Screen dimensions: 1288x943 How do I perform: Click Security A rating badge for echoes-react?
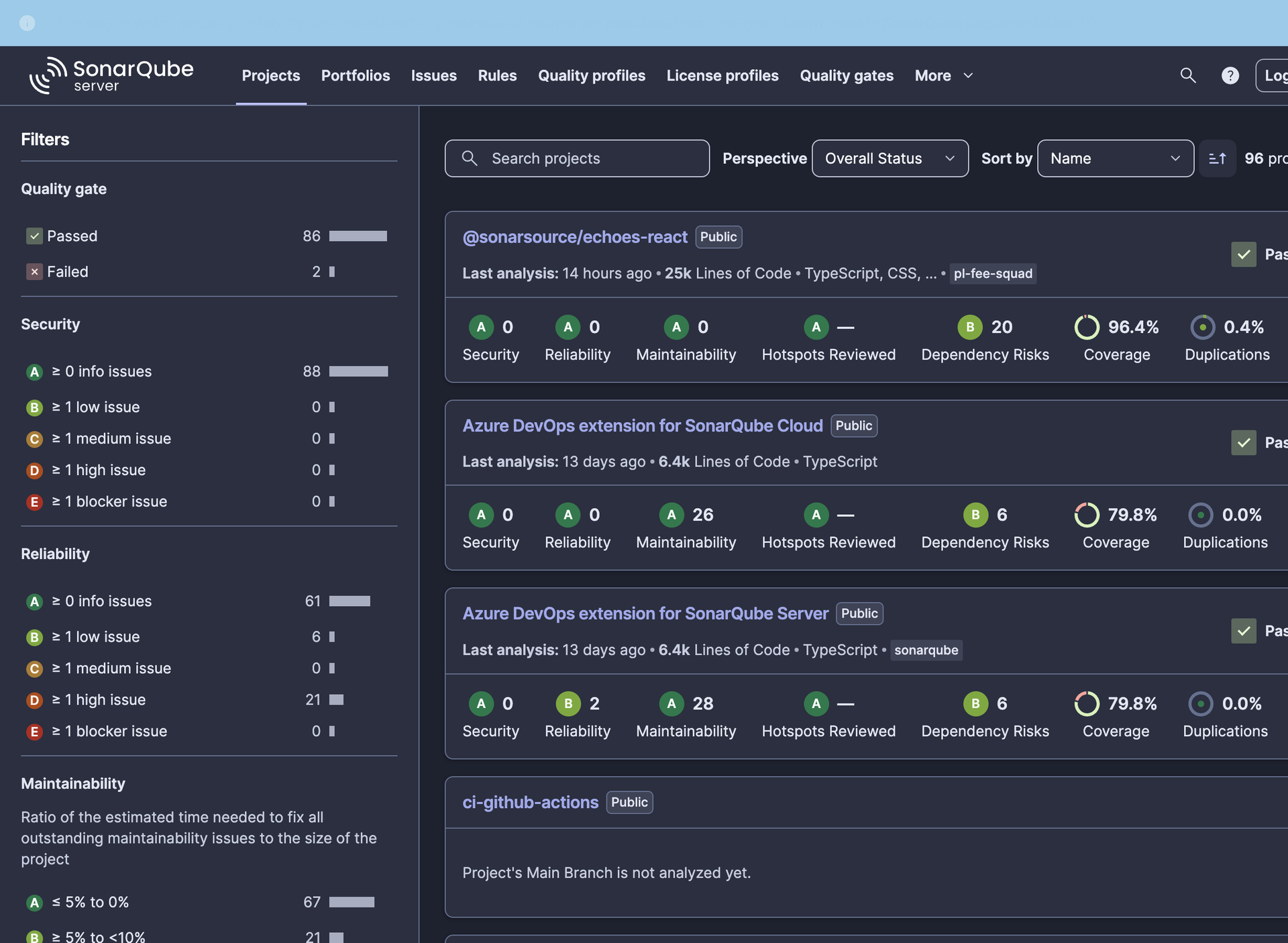pos(481,327)
